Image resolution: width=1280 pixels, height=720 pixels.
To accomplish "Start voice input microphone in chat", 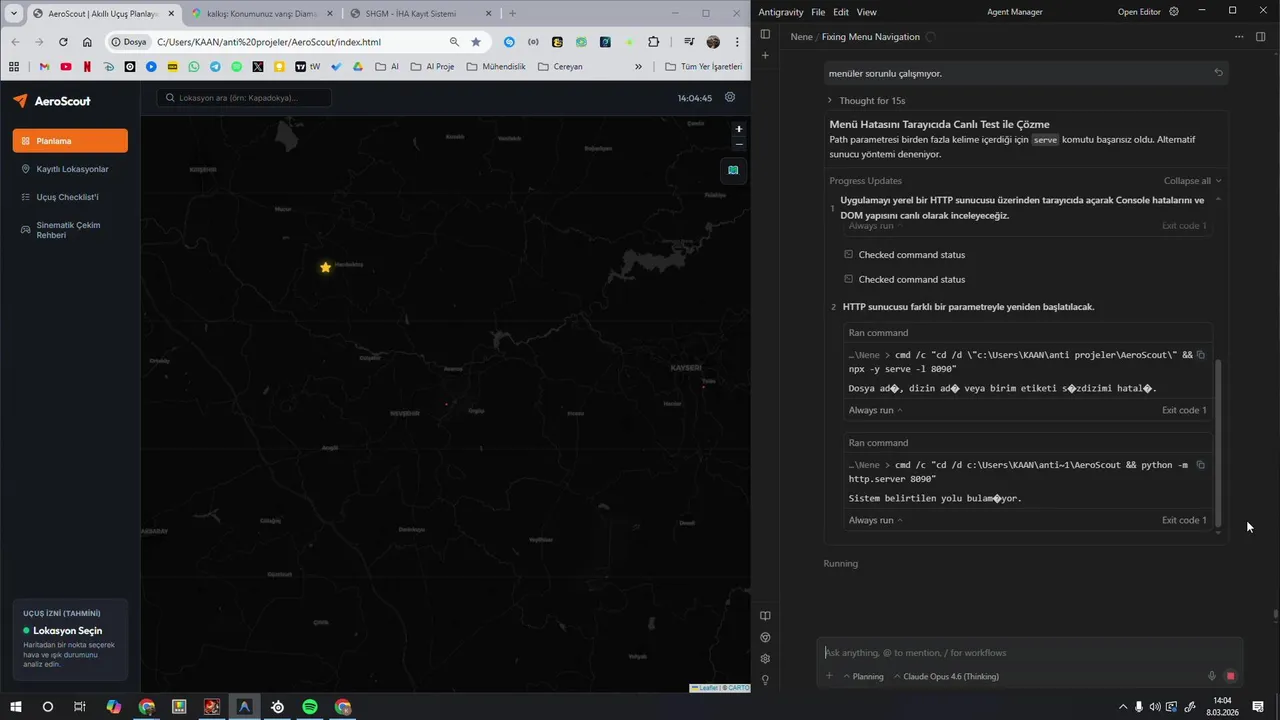I will click(1212, 676).
